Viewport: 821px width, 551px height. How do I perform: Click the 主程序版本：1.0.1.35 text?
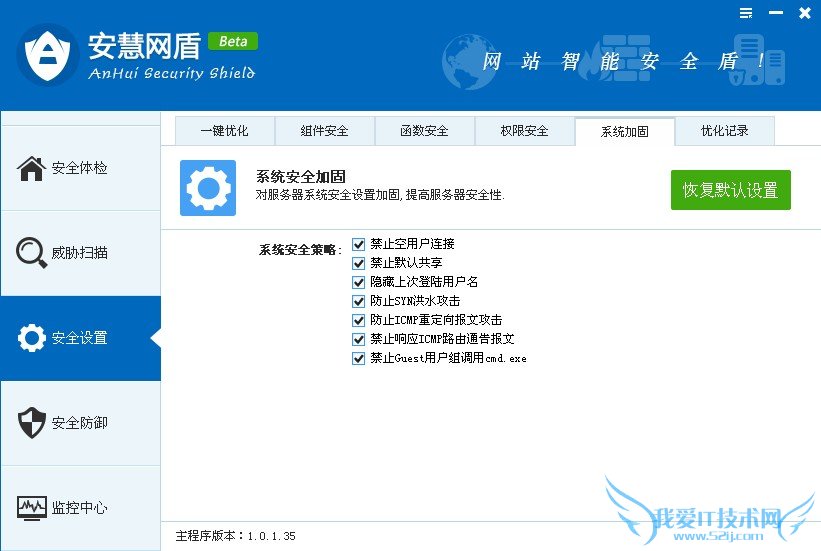[236, 536]
